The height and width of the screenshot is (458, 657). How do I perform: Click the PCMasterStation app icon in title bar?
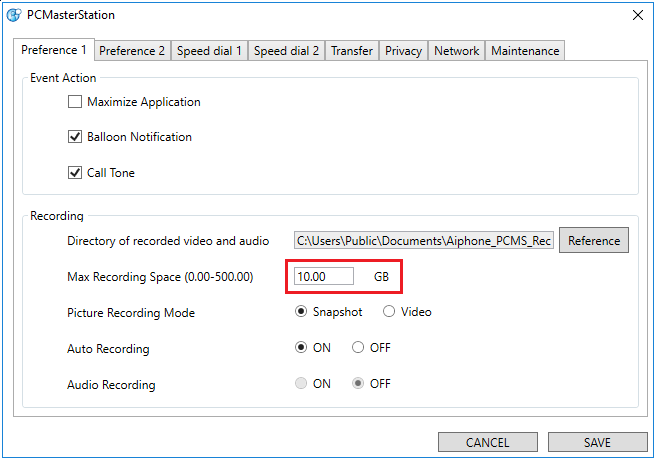click(x=14, y=15)
